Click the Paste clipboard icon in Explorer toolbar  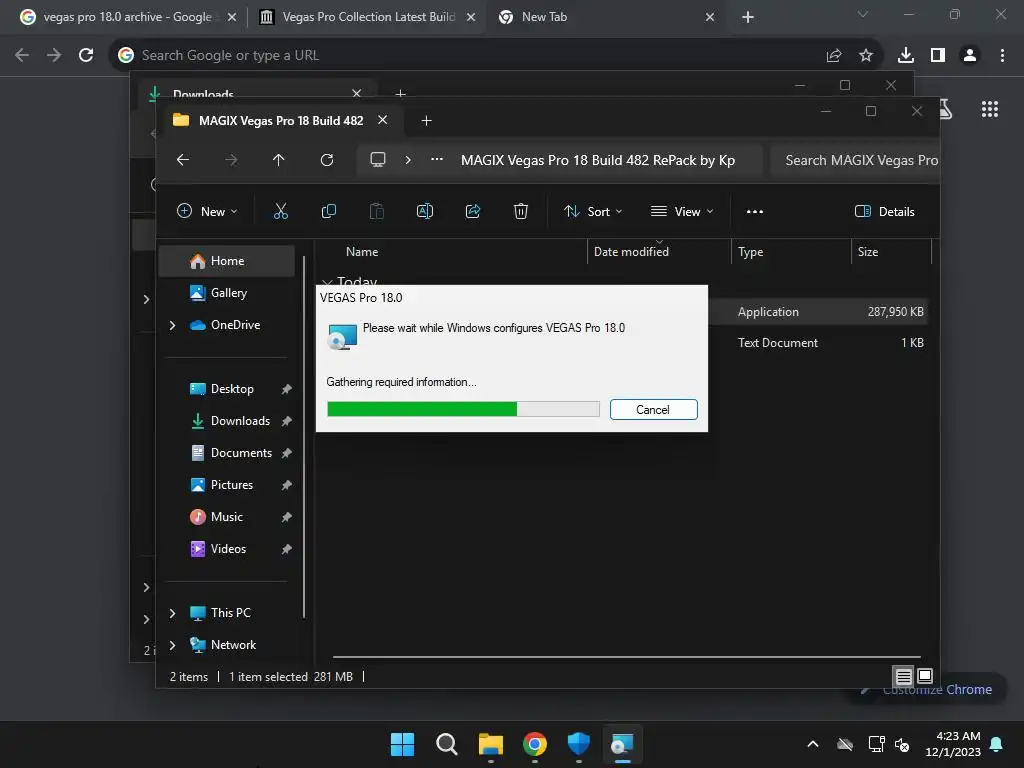pyautogui.click(x=377, y=211)
